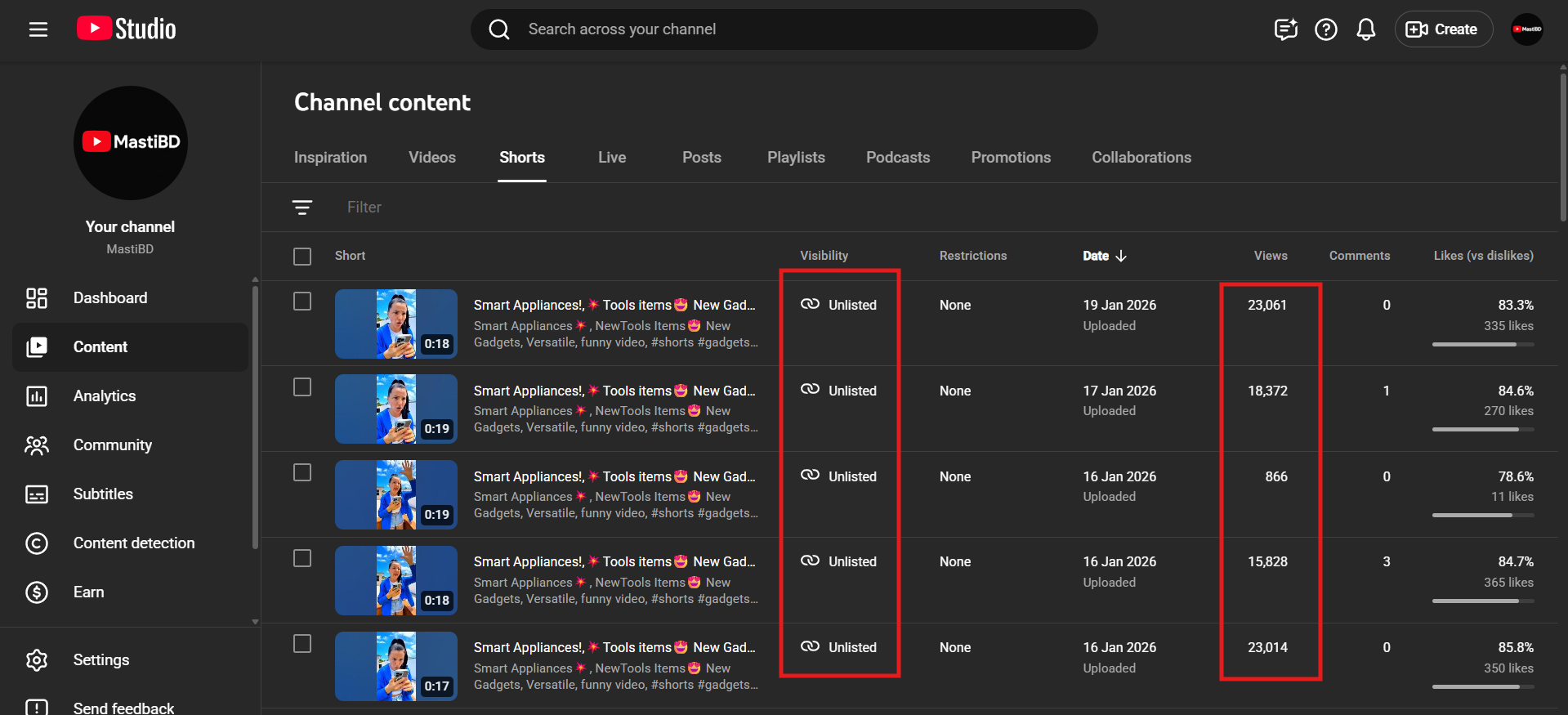Sort by Date column arrow

pyautogui.click(x=1121, y=256)
